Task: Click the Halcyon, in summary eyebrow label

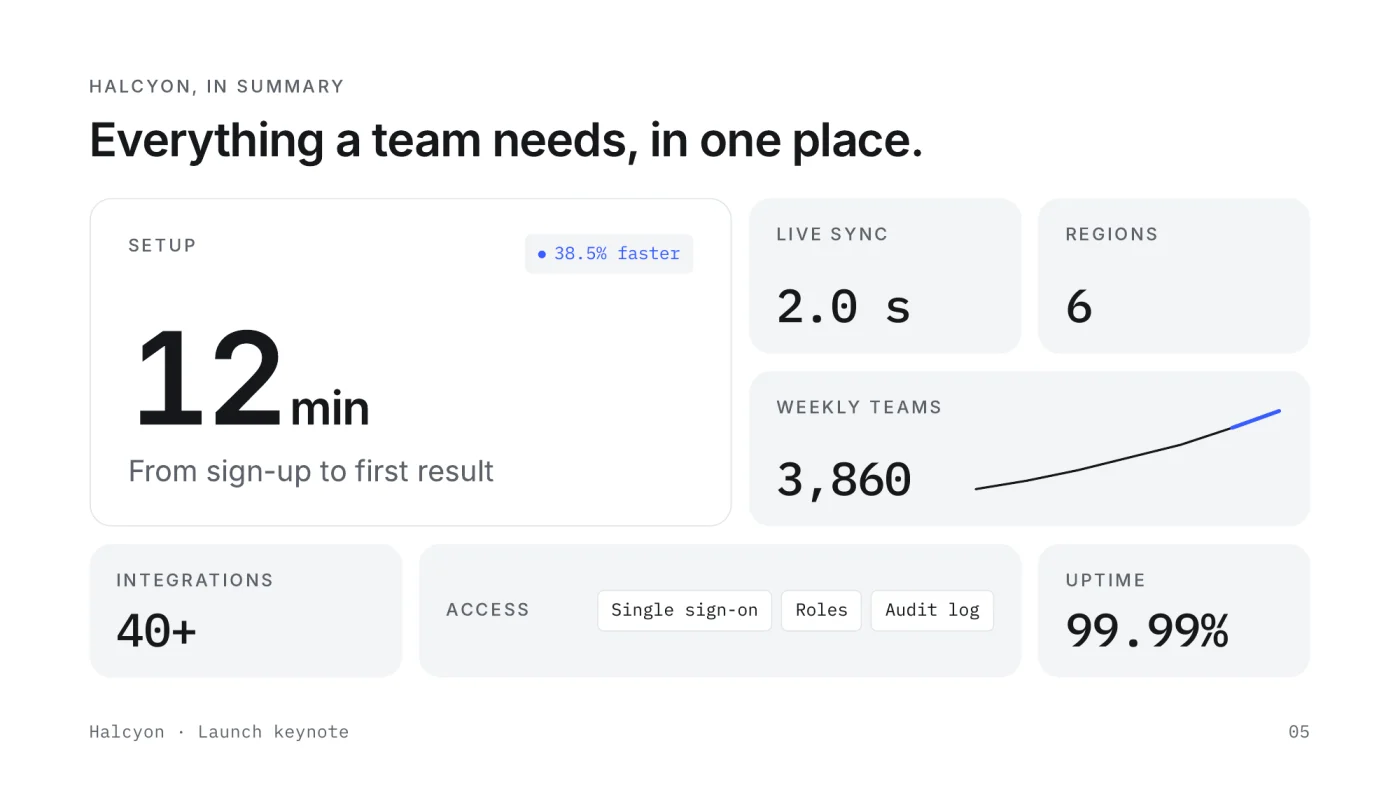Action: click(217, 87)
